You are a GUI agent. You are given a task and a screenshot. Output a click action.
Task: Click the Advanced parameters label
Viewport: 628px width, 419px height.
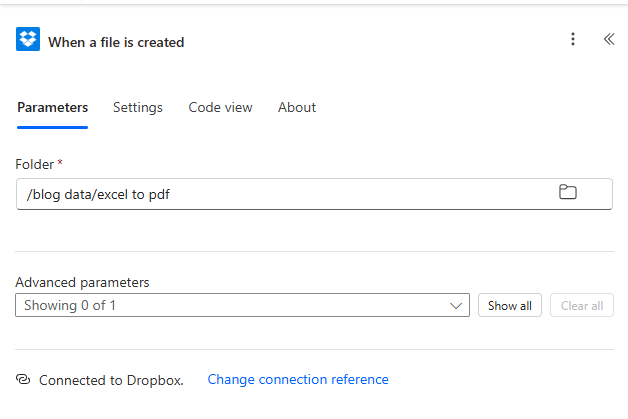point(82,283)
